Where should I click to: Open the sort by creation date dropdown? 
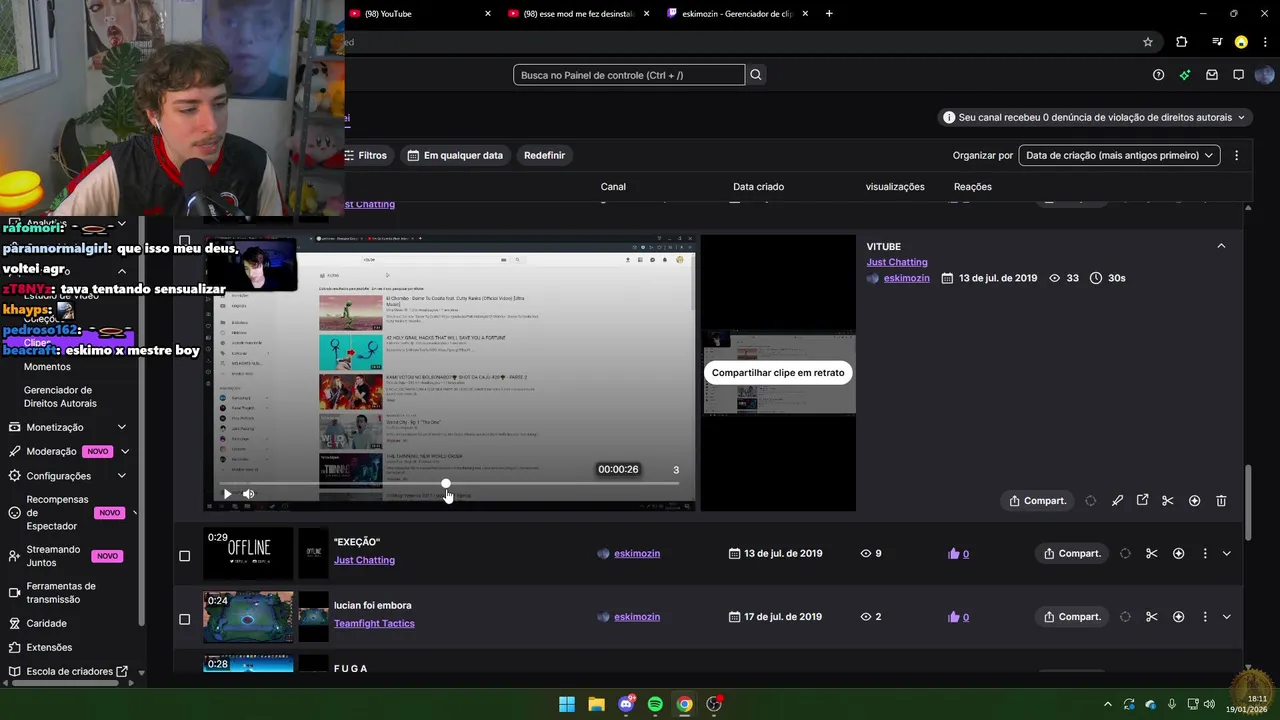1119,155
